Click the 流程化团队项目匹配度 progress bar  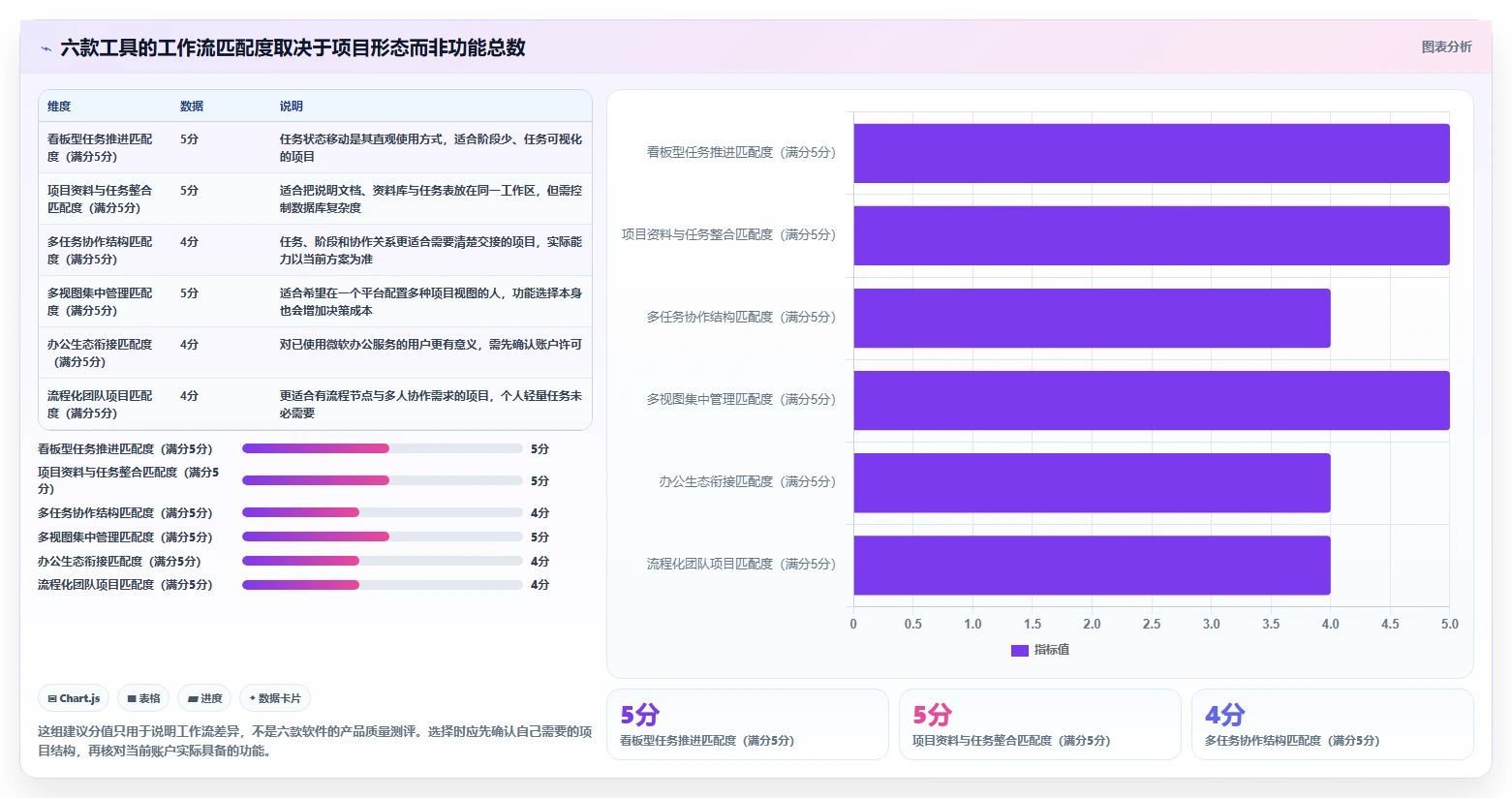tap(383, 585)
